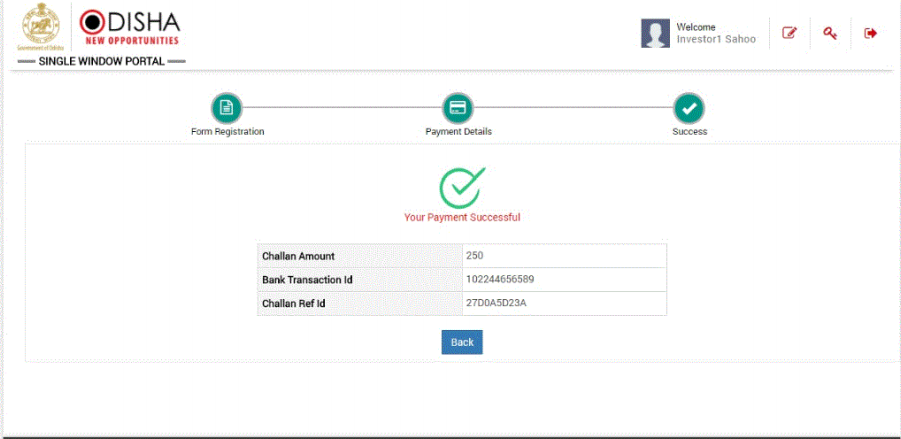Viewport: 901px width, 439px height.
Task: Click the Success checkmark step icon
Action: coord(689,108)
